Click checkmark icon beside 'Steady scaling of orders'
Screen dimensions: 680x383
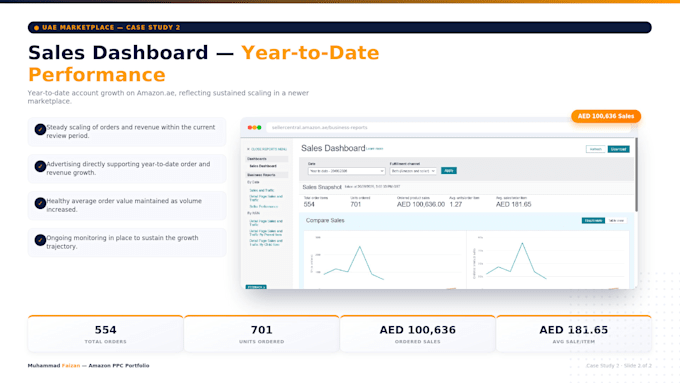40,129
